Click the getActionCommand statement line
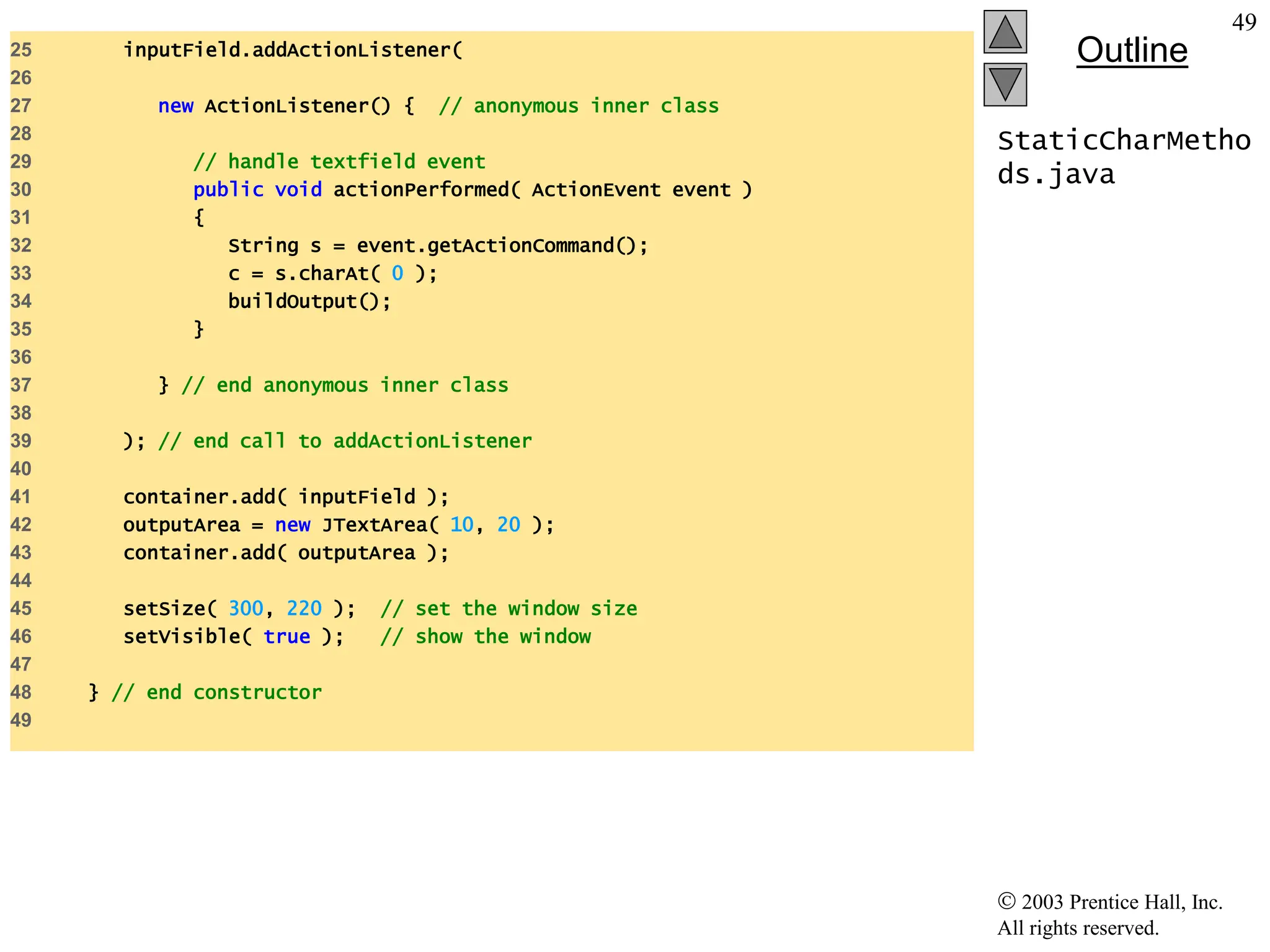This screenshot has height=952, width=1270. (x=438, y=246)
